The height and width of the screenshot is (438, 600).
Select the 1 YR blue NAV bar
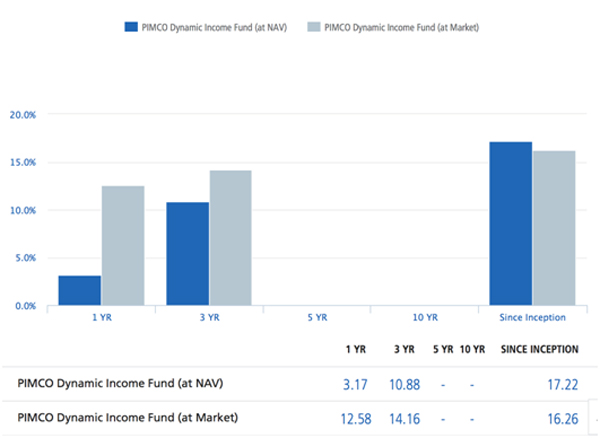coord(80,290)
